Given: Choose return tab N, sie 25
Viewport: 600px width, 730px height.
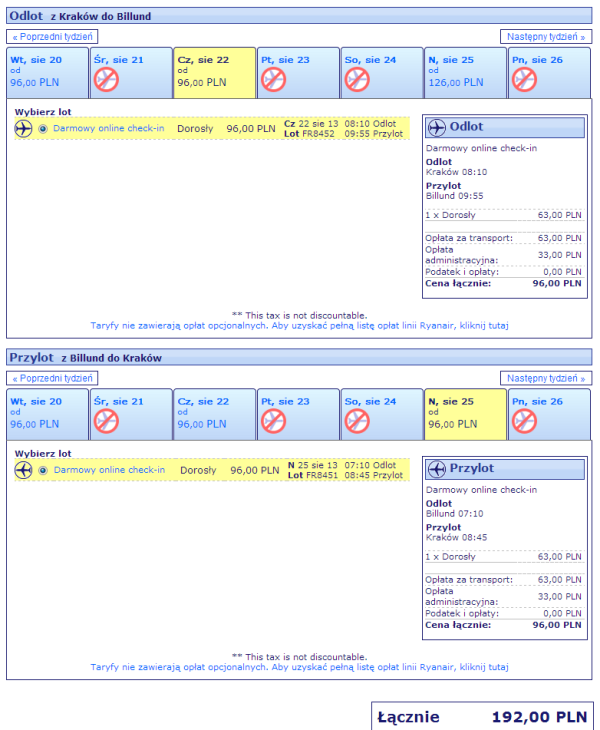Looking at the screenshot, I should [465, 414].
